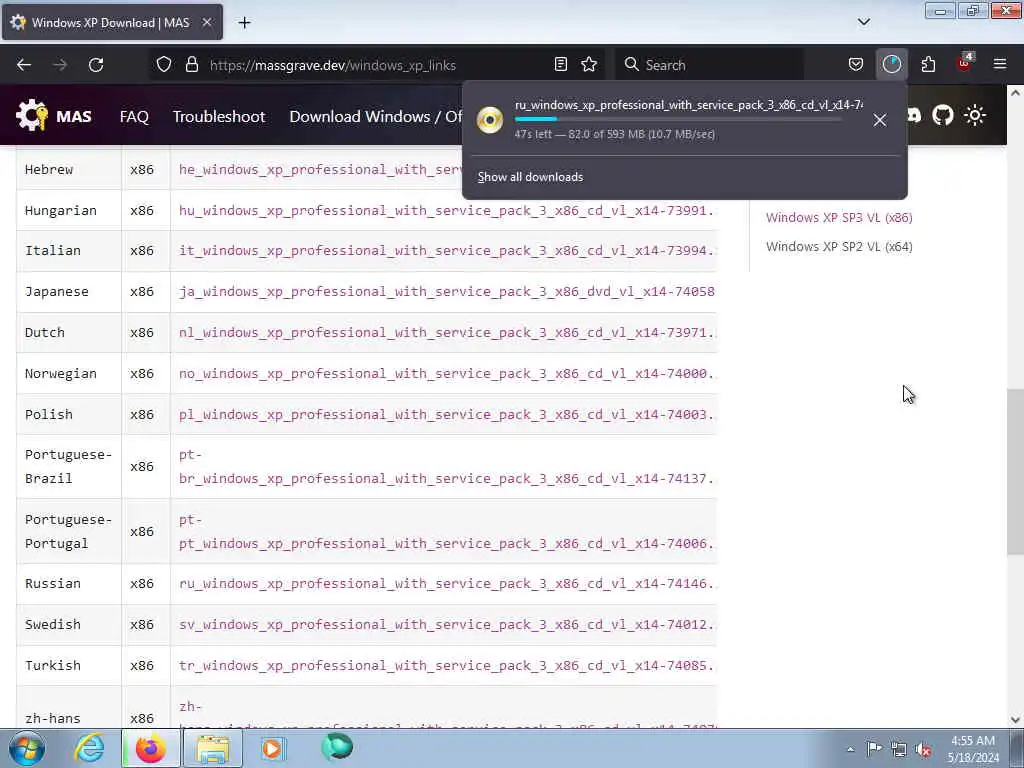This screenshot has width=1024, height=768.
Task: Click the forward navigation arrow
Action: (60, 65)
